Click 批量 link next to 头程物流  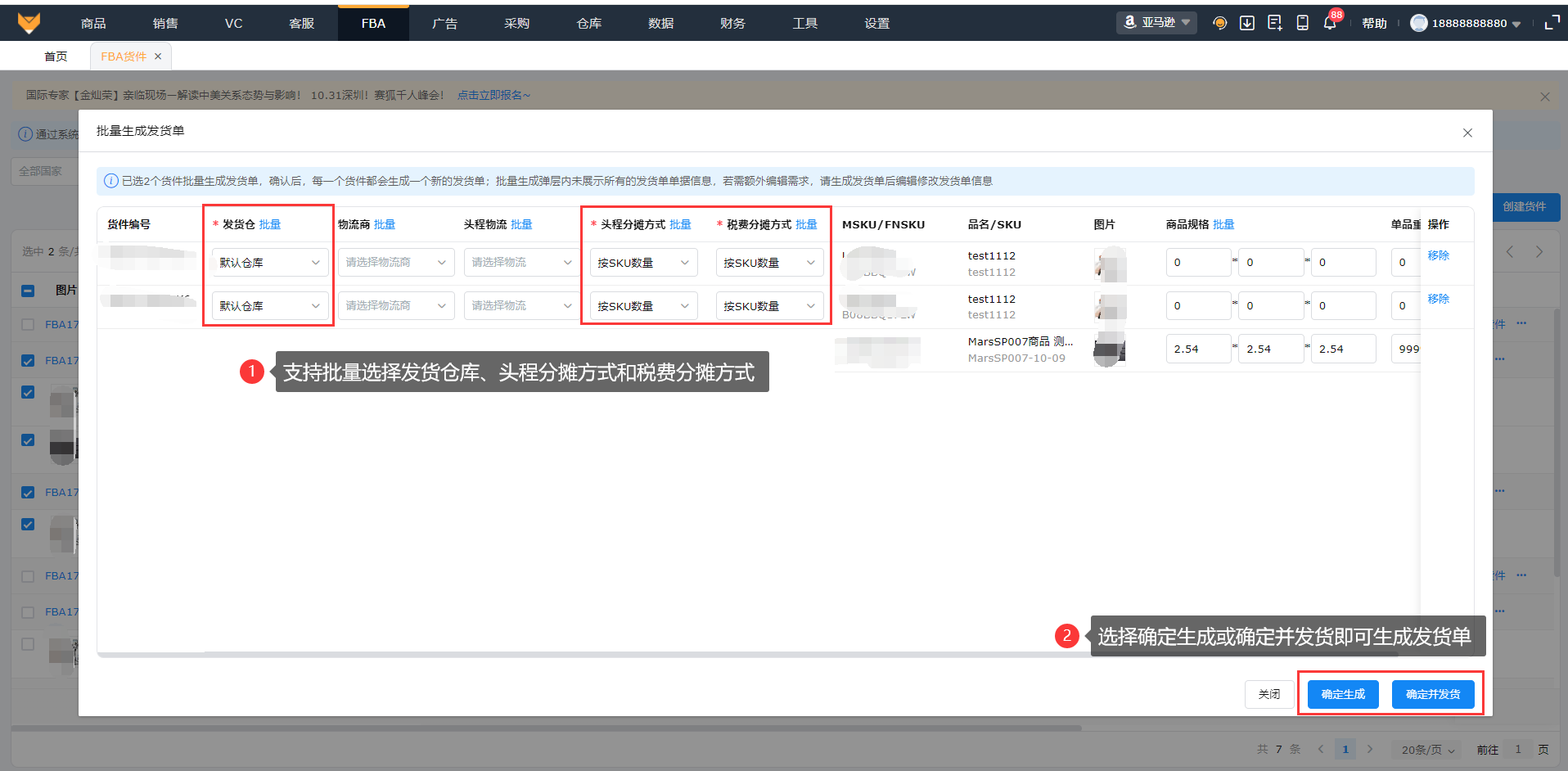coord(521,224)
